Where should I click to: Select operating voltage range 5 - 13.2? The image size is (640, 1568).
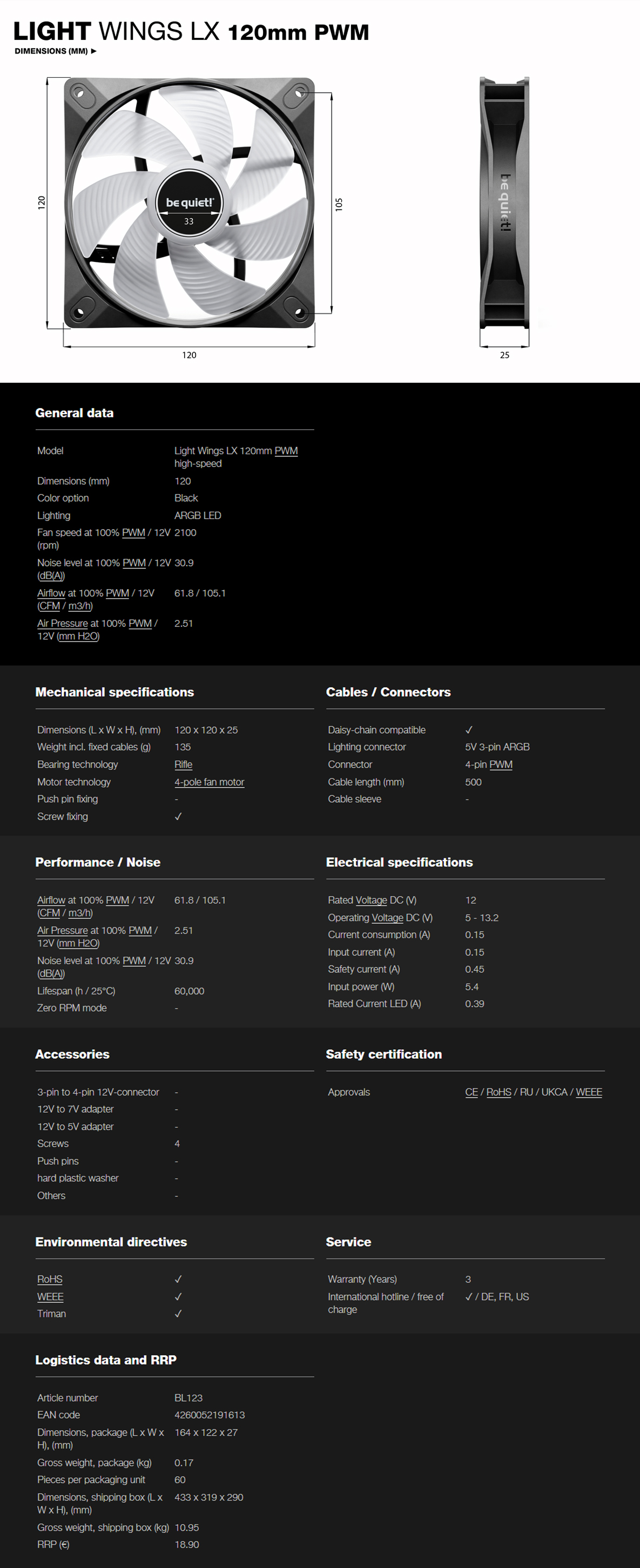[x=482, y=918]
